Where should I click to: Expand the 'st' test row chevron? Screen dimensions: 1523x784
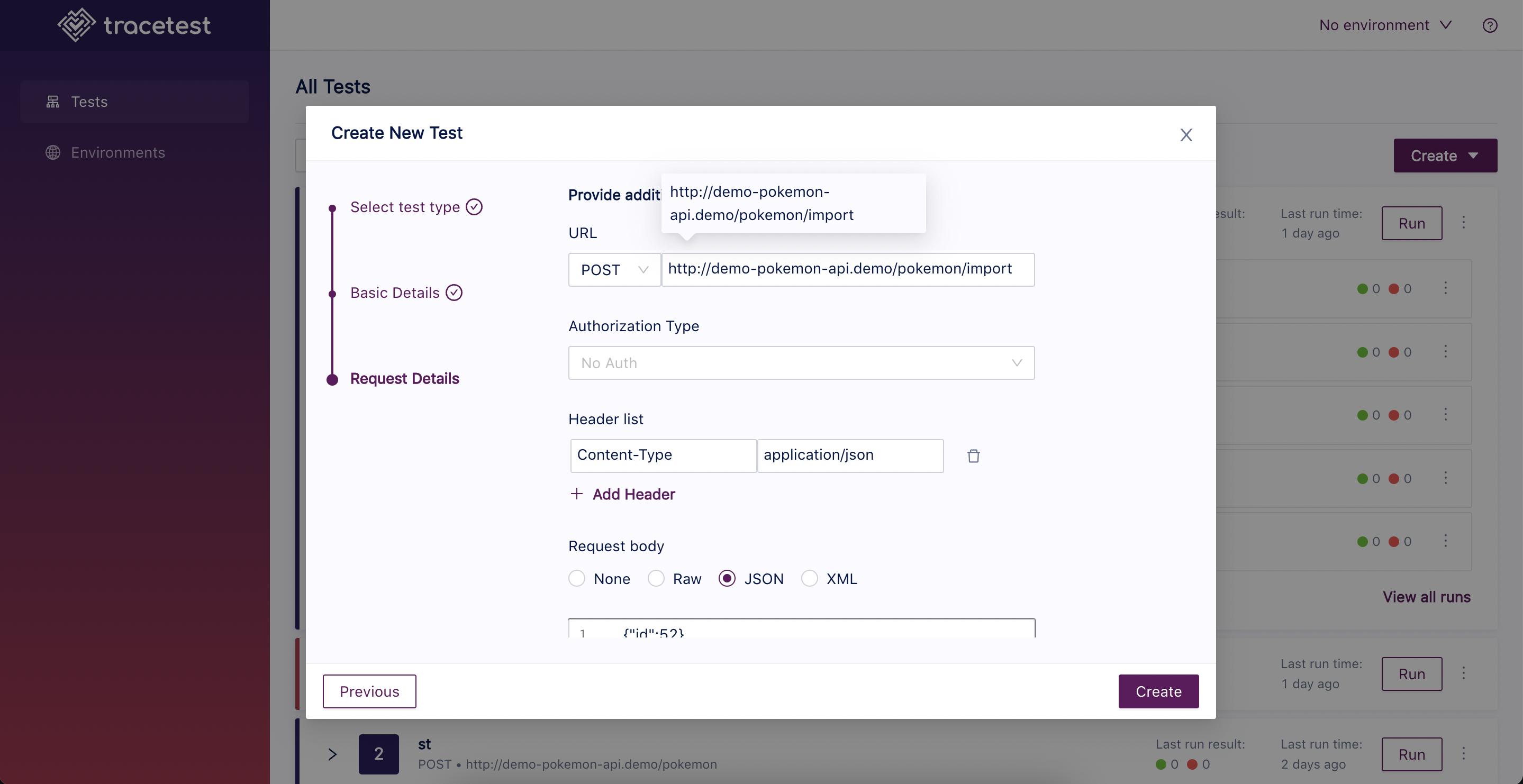(x=332, y=754)
